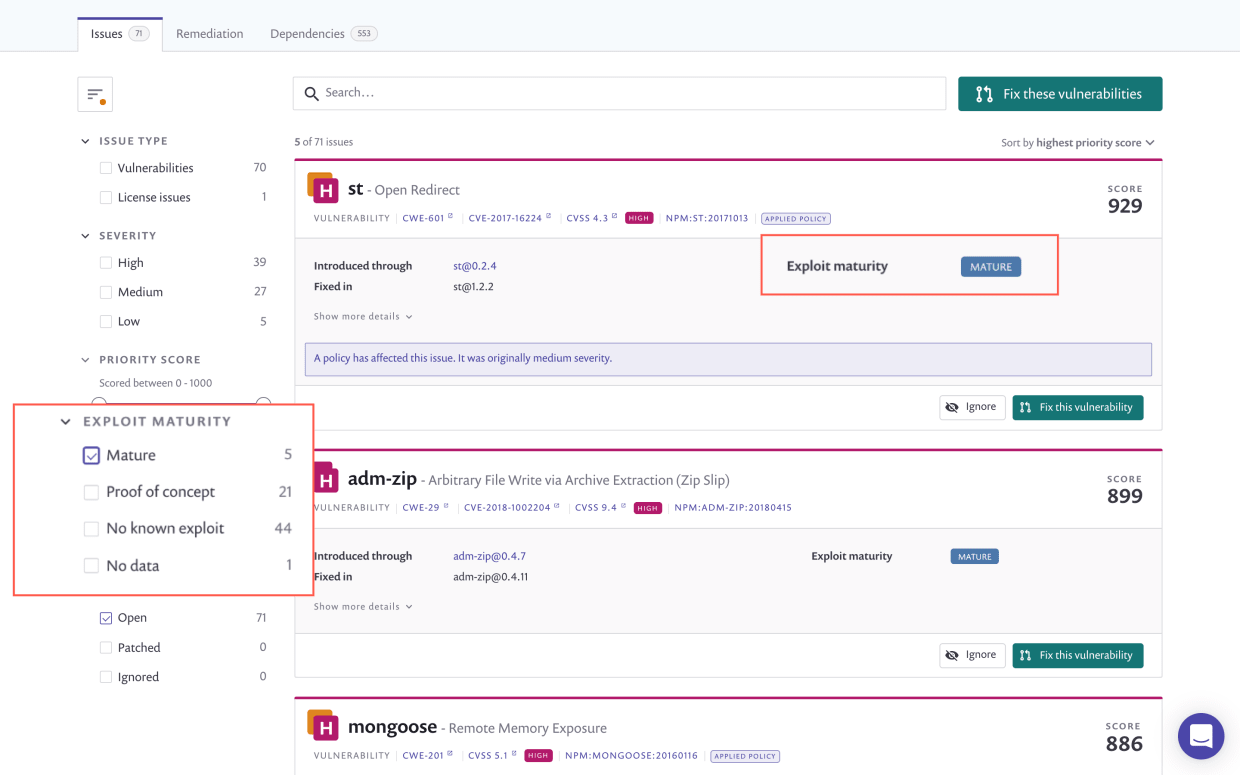The image size is (1240, 775).
Task: Click the st package high severity icon
Action: 322,188
